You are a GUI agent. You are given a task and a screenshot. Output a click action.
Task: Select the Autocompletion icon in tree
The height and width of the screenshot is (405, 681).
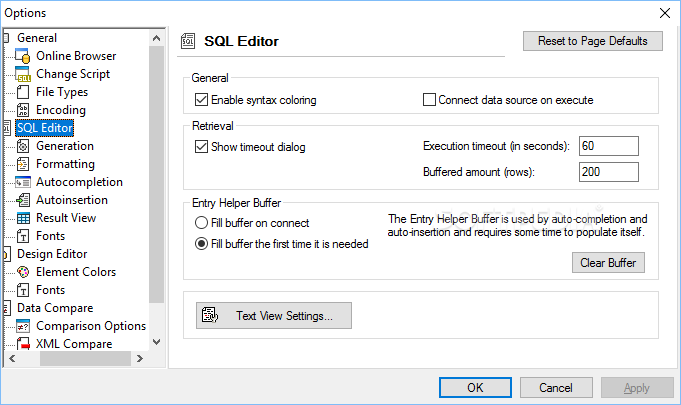point(23,182)
